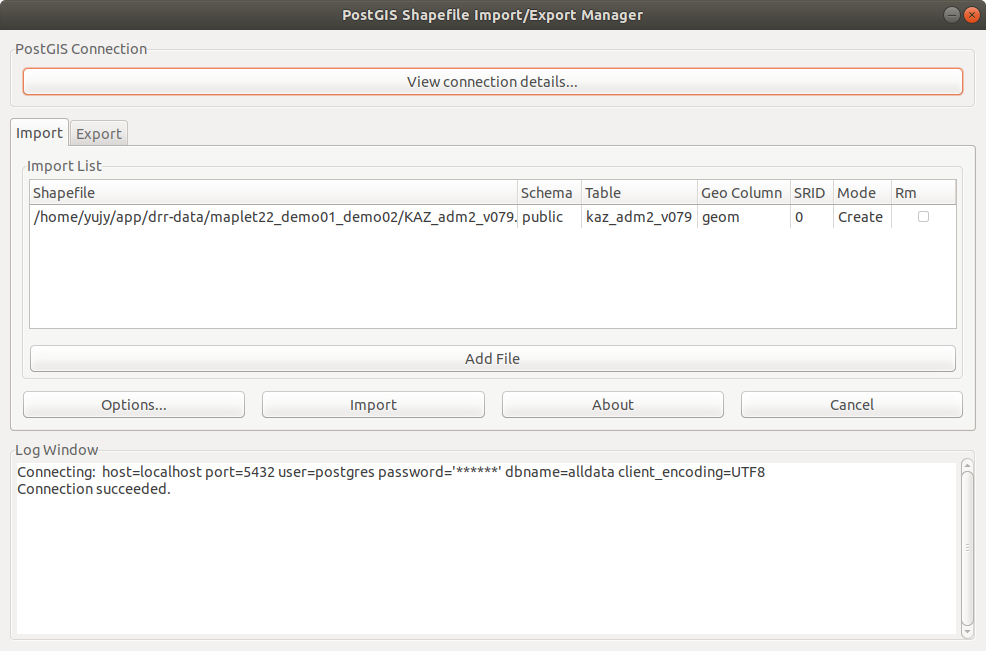Click the Cancel button
This screenshot has height=651, width=986.
click(851, 405)
